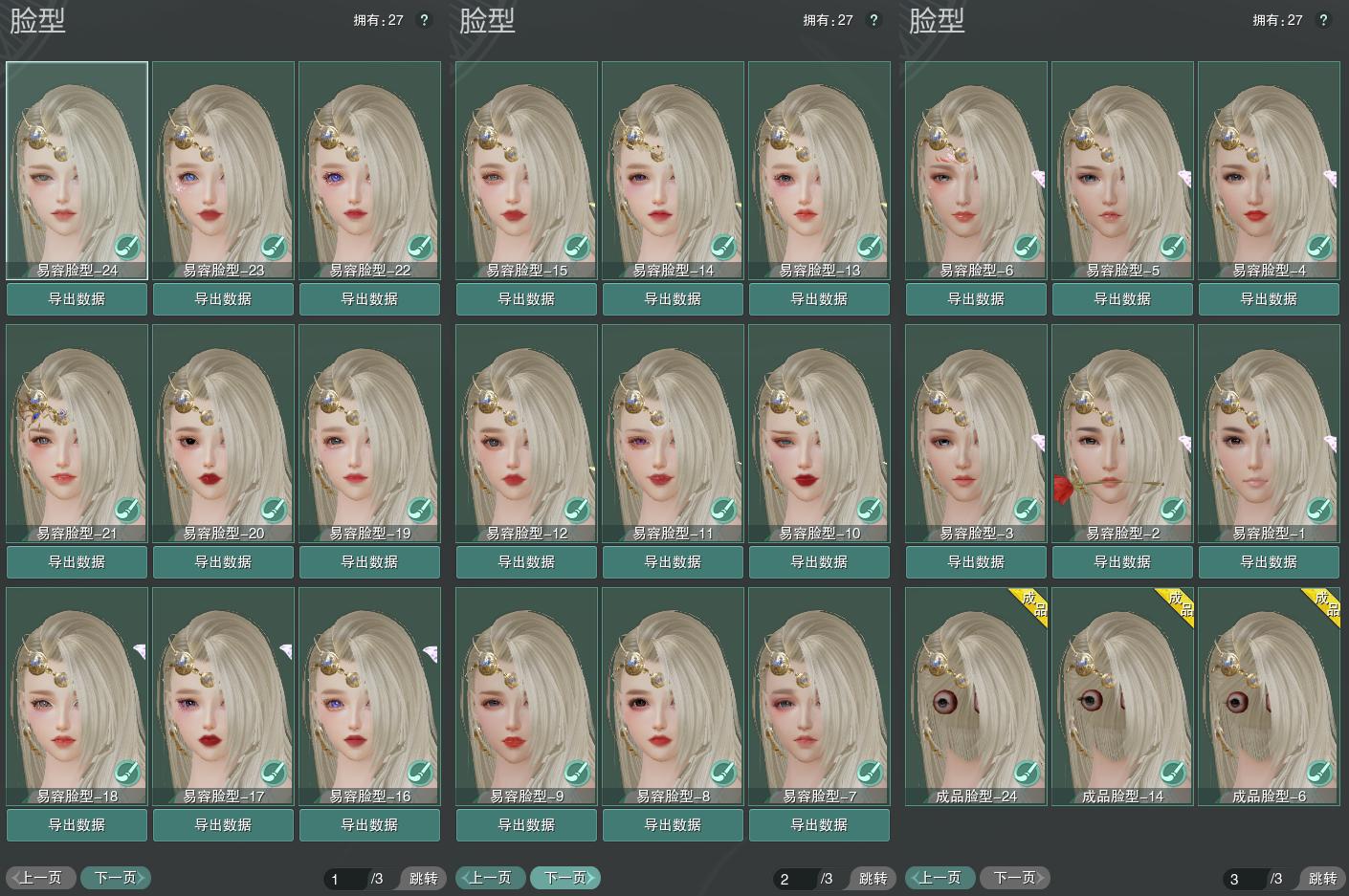The height and width of the screenshot is (896, 1349).
Task: Click brush edit icon on 易容脸型-12
Action: click(577, 511)
